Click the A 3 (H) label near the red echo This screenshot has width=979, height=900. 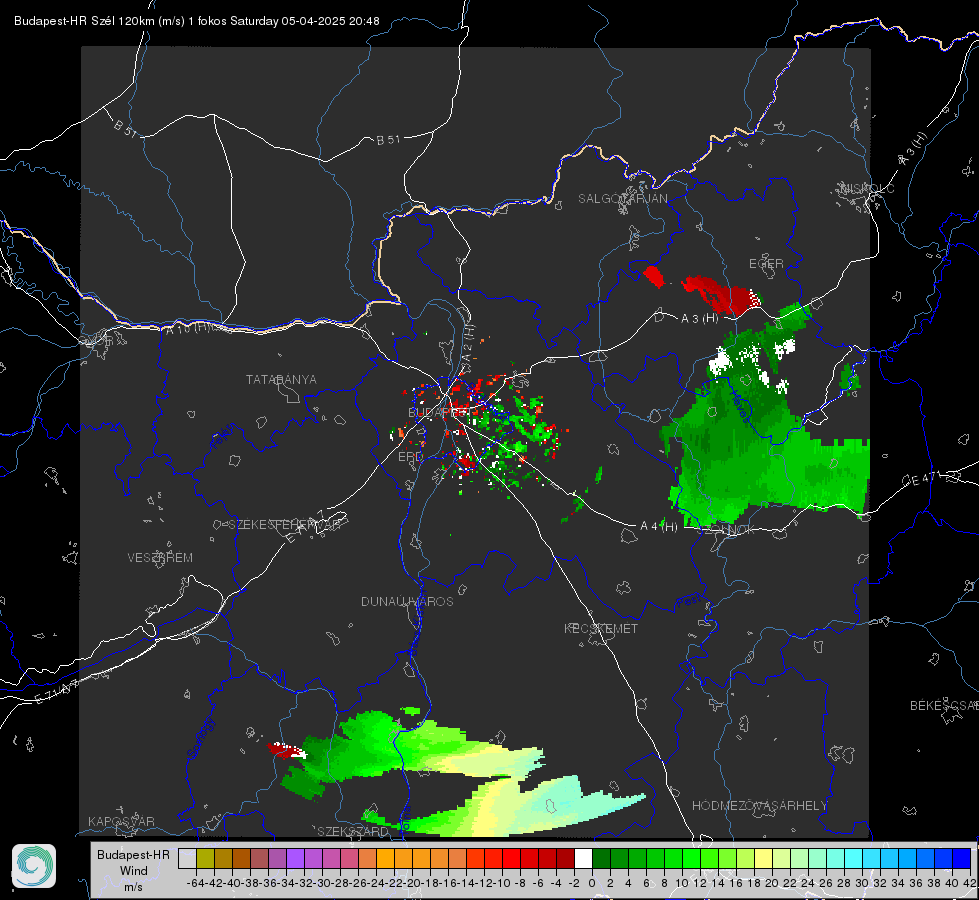(699, 318)
